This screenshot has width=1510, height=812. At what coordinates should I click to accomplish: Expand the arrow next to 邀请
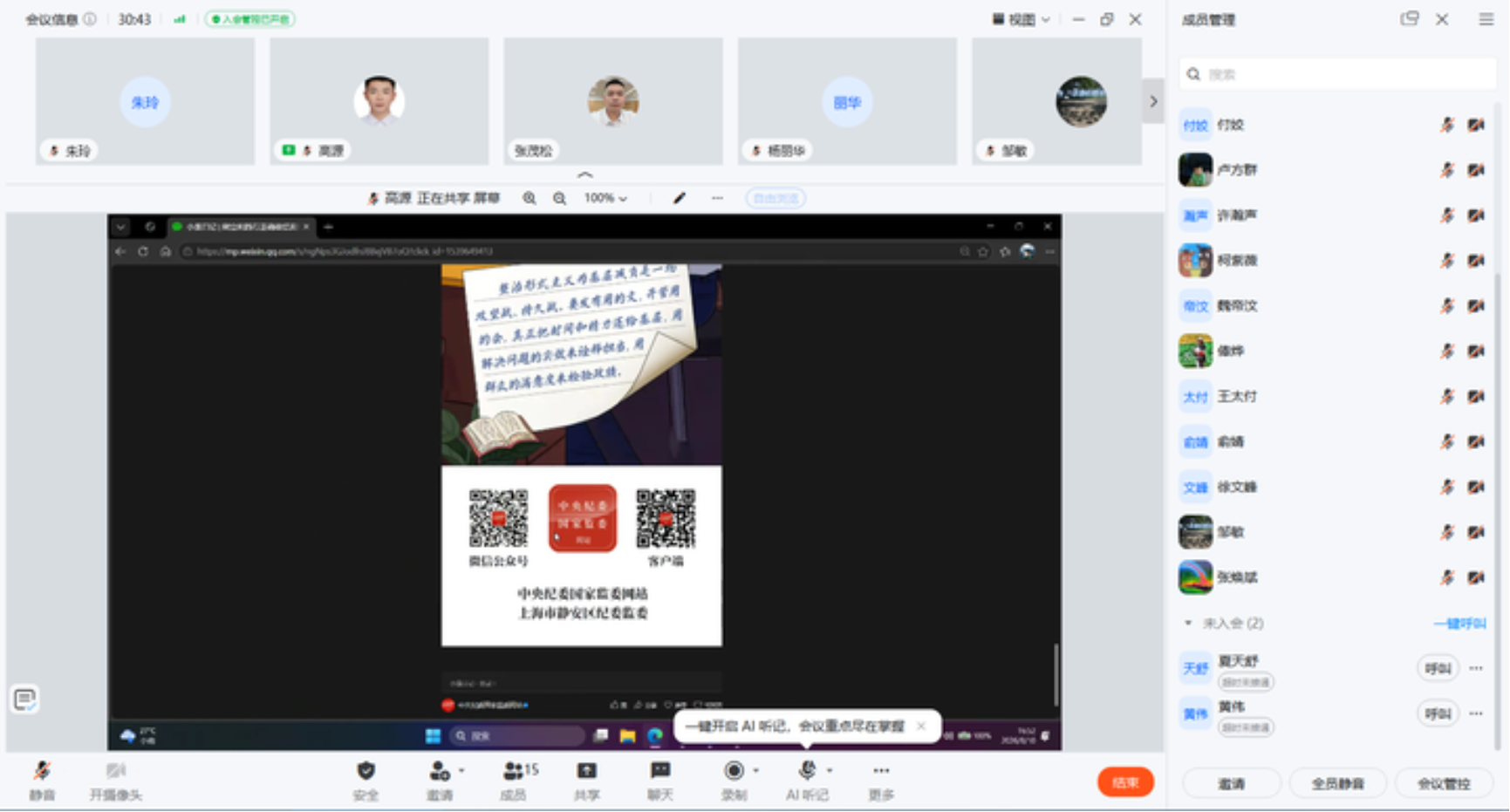click(x=461, y=770)
